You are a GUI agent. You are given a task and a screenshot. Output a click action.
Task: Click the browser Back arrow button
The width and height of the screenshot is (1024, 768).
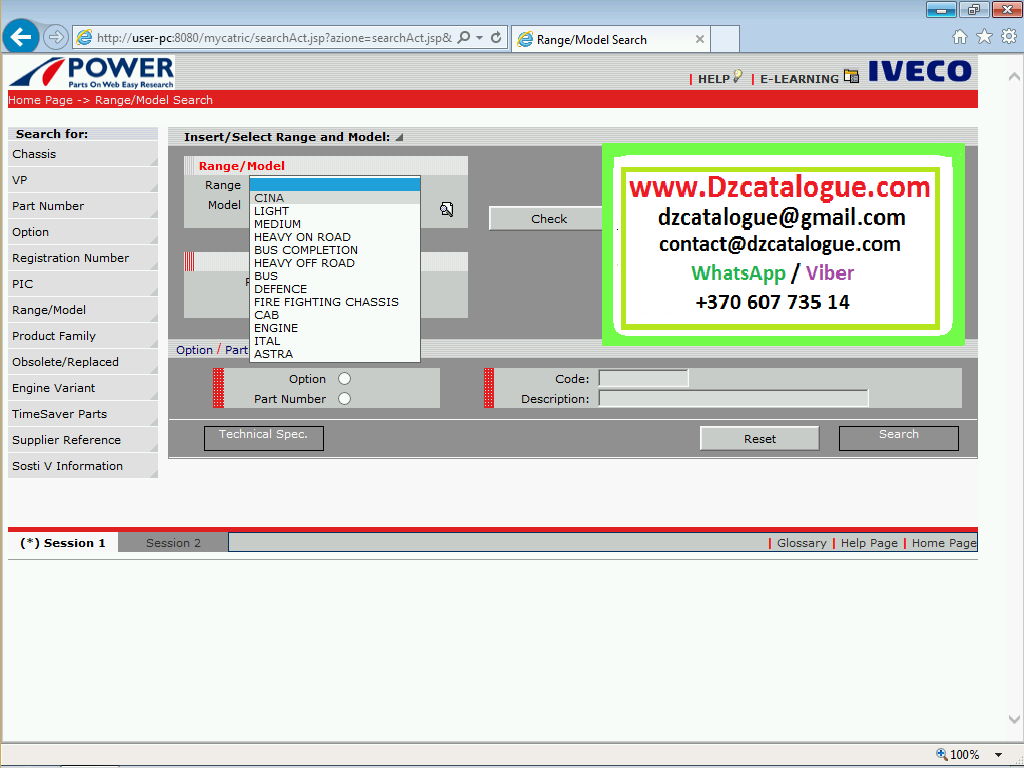[21, 37]
